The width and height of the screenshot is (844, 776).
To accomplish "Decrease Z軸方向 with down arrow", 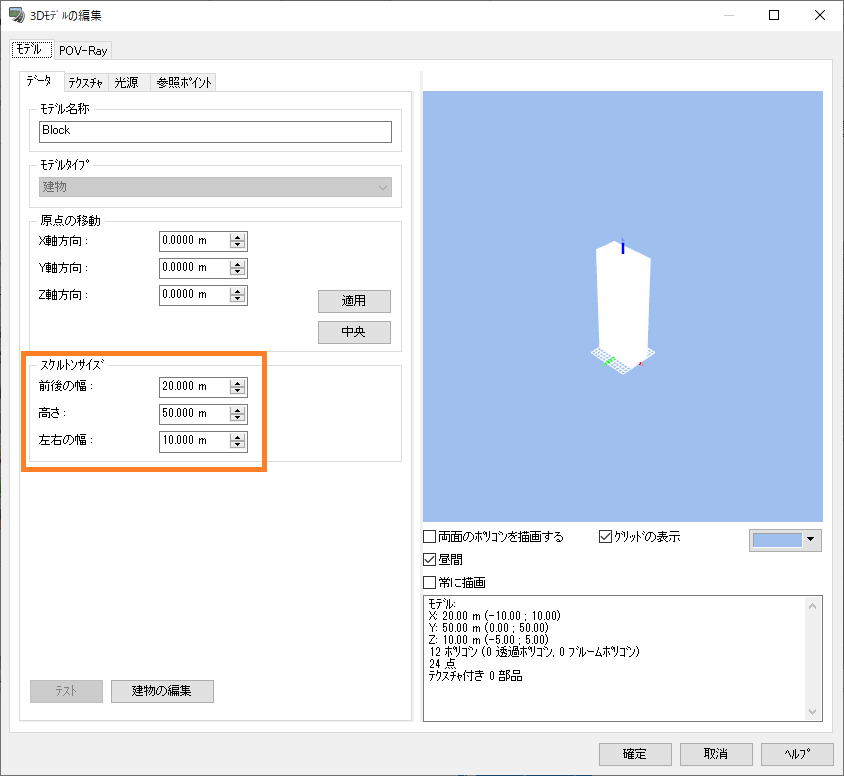I will pyautogui.click(x=237, y=299).
